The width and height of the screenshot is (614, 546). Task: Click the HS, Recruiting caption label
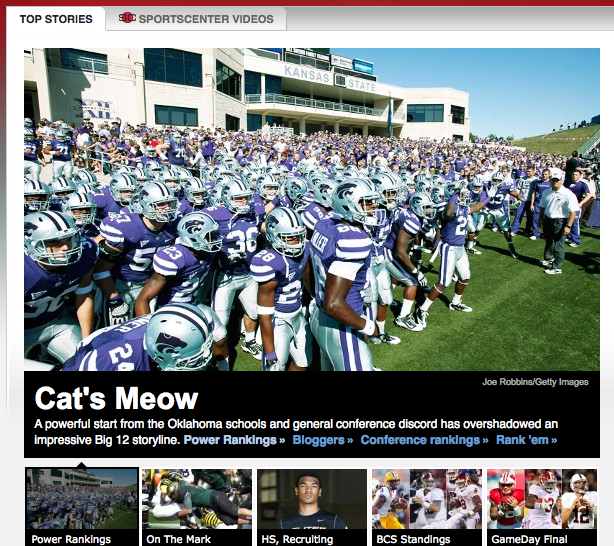coord(297,539)
